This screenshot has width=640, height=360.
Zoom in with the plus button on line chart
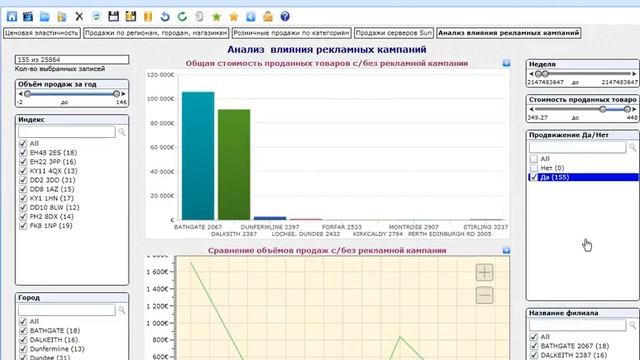[484, 272]
